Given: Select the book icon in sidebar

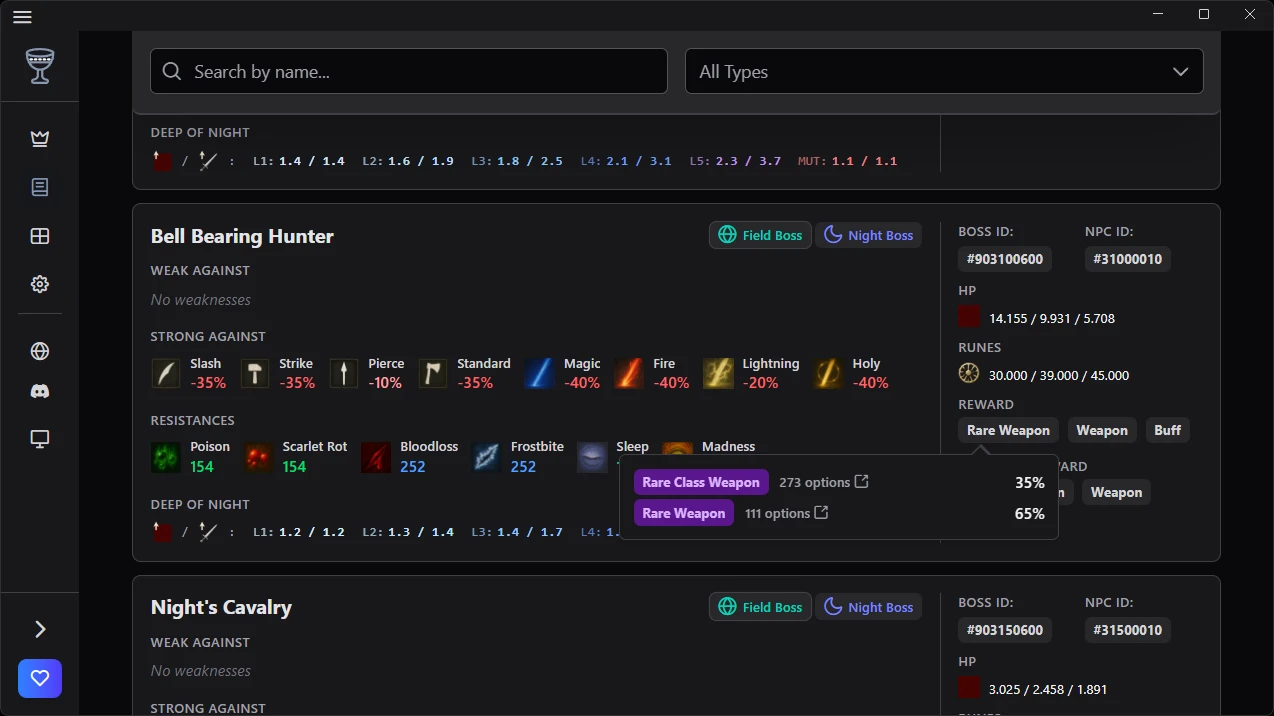Looking at the screenshot, I should coord(40,187).
